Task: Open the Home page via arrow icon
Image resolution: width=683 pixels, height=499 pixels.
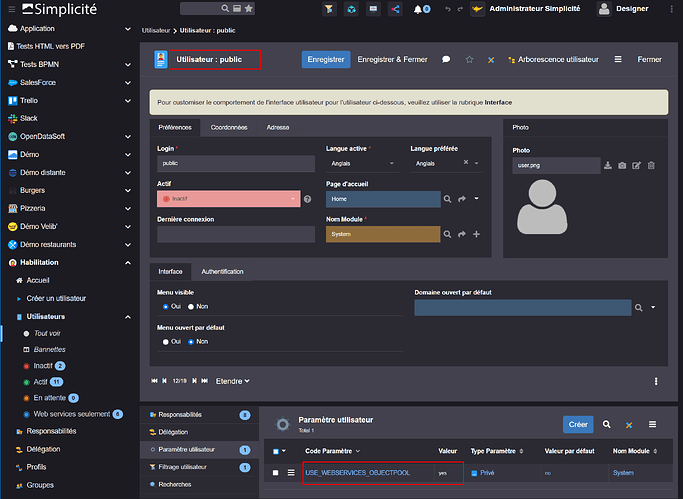Action: [x=462, y=199]
